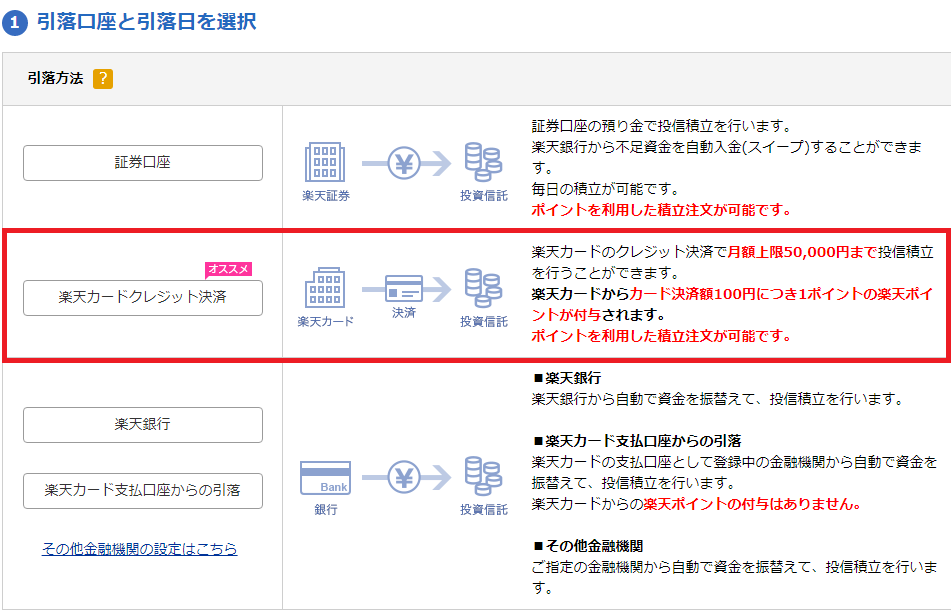Viewport: 951px width, 610px height.
Task: Select the 楽天銀行 button
Action: (x=143, y=424)
